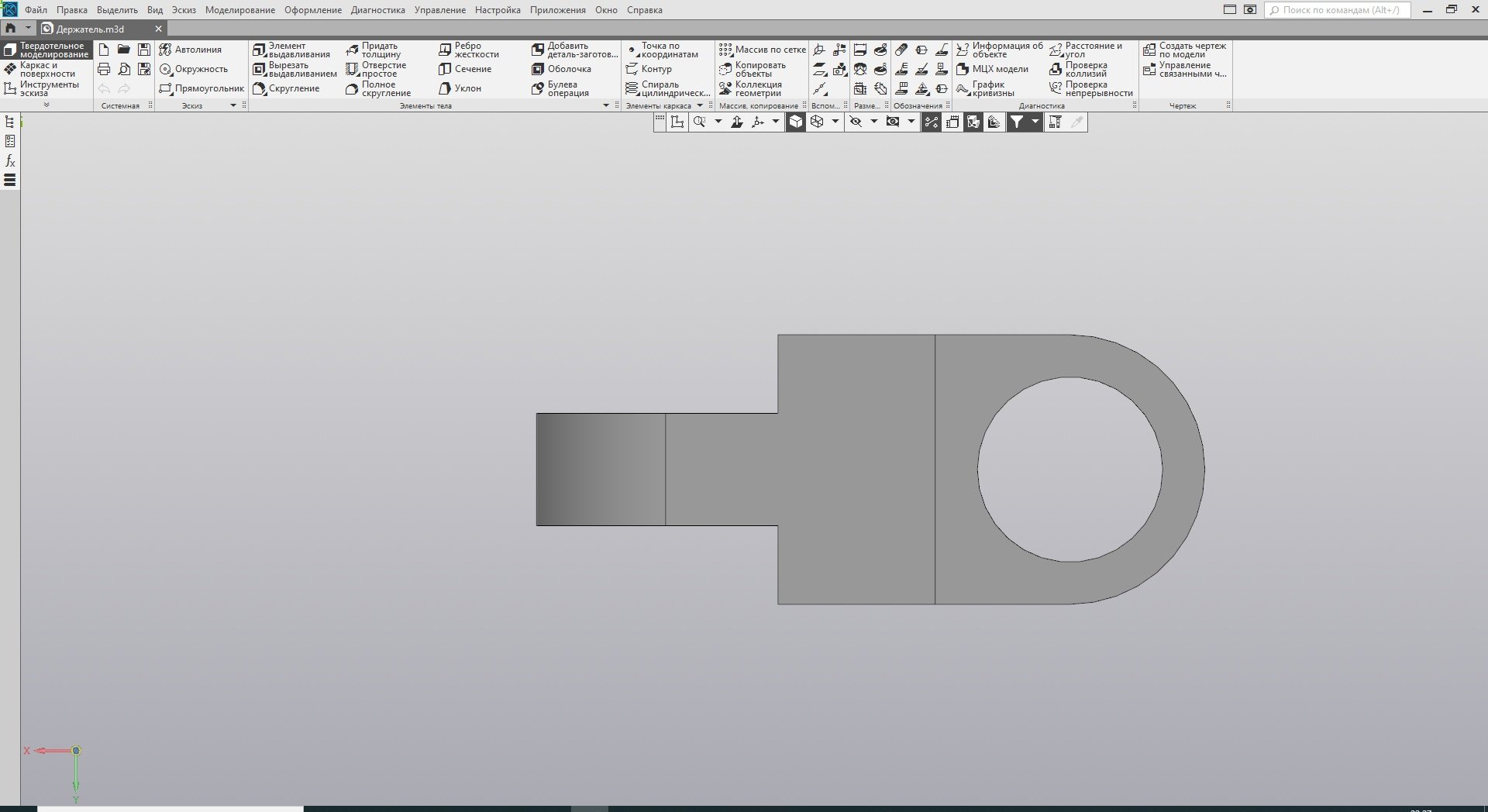Screen dimensions: 1488x812
Task: Click the save document icon
Action: [144, 50]
